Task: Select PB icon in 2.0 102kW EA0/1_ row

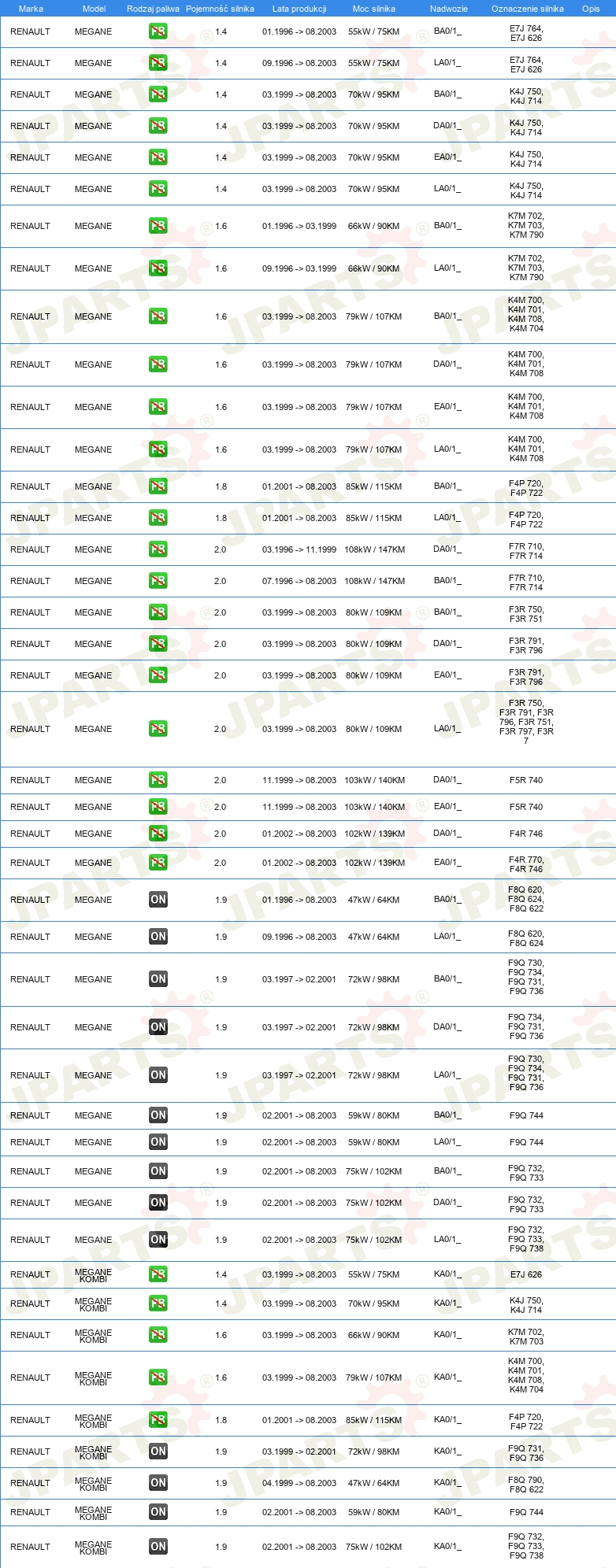Action: pyautogui.click(x=158, y=863)
